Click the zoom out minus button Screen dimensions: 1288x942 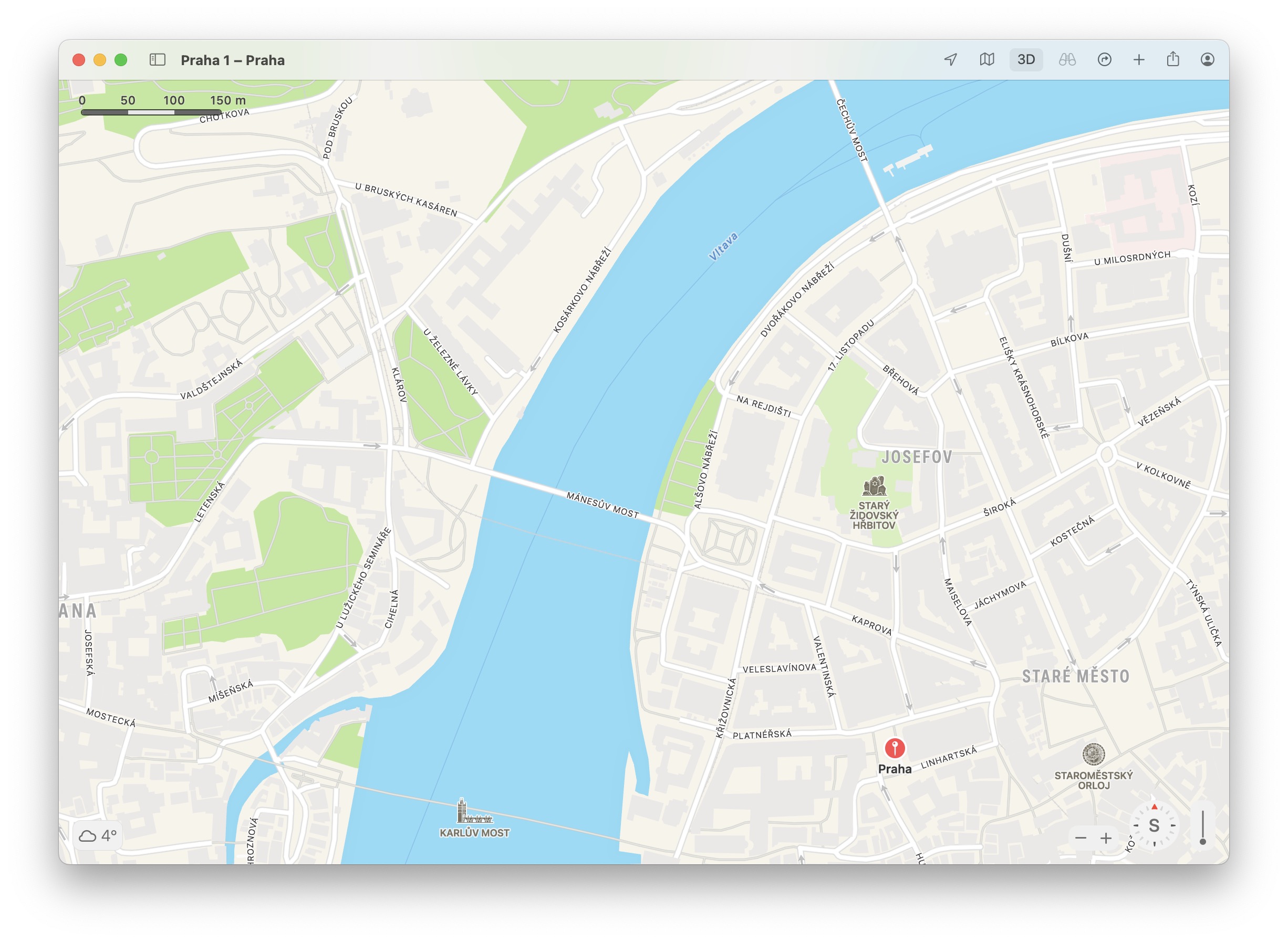pos(1081,838)
